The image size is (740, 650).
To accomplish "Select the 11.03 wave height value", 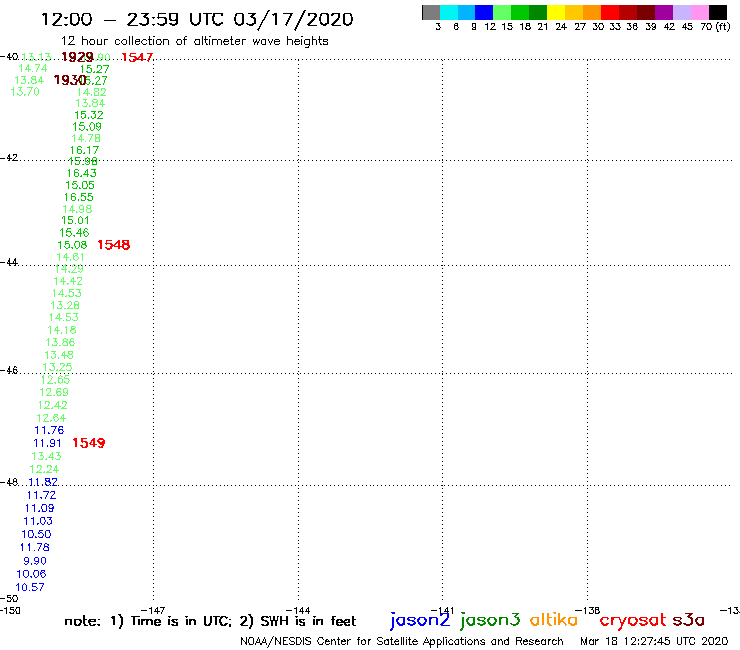I will click(x=38, y=521).
